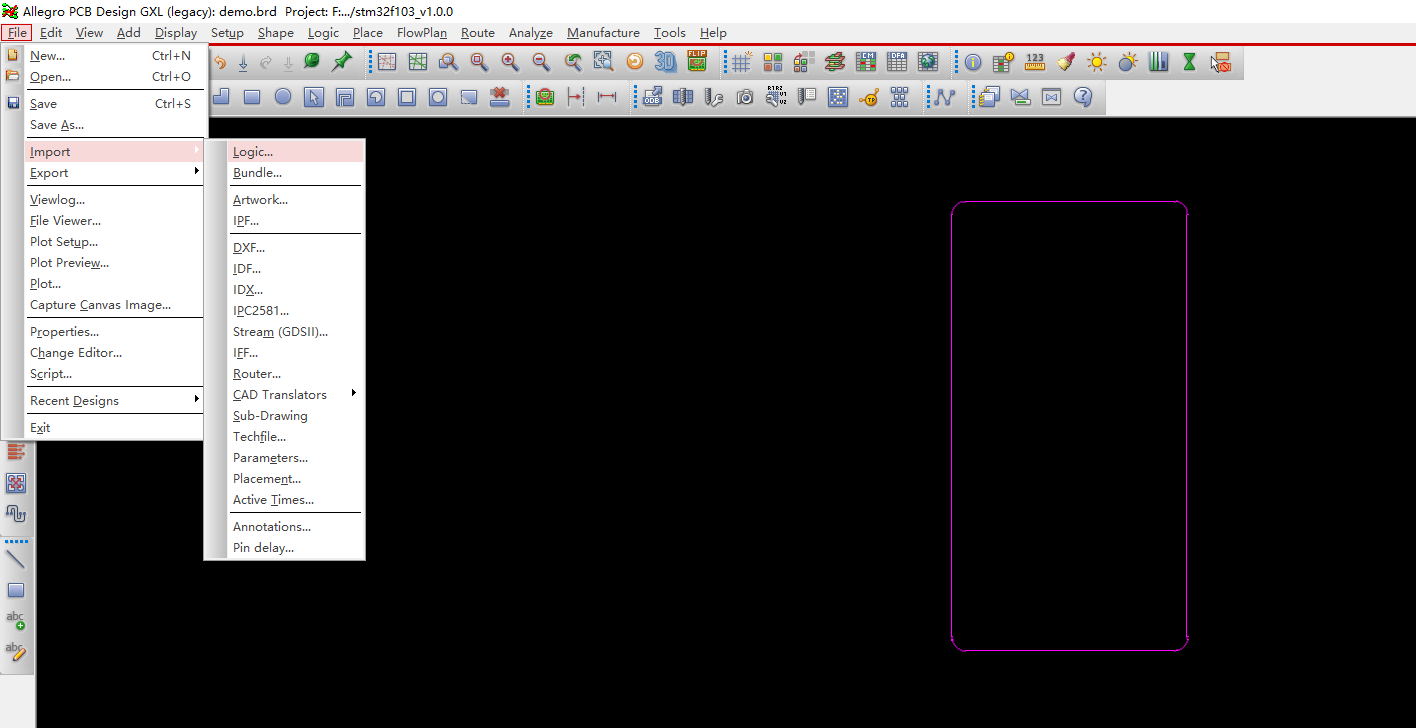Click the ODB export icon
The width and height of the screenshot is (1416, 728).
coord(652,97)
